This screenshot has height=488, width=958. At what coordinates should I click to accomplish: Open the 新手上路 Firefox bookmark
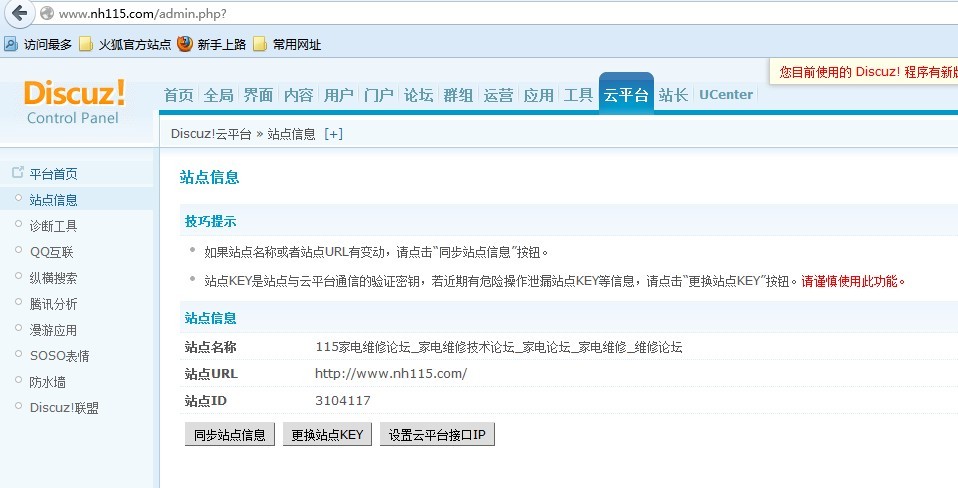[211, 44]
